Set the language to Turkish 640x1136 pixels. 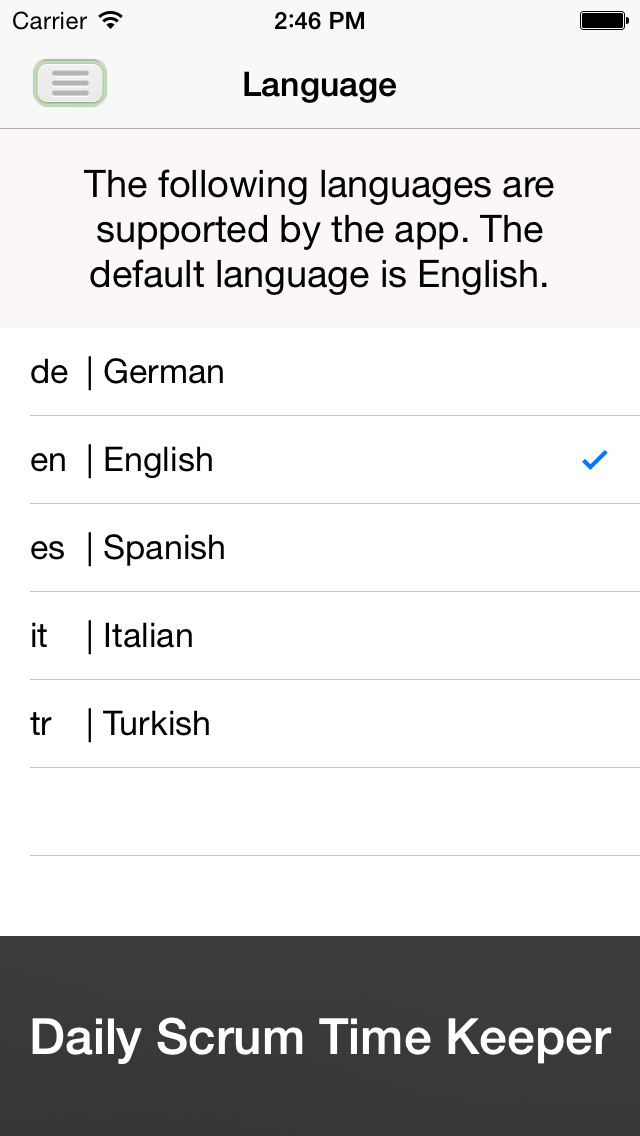point(157,724)
